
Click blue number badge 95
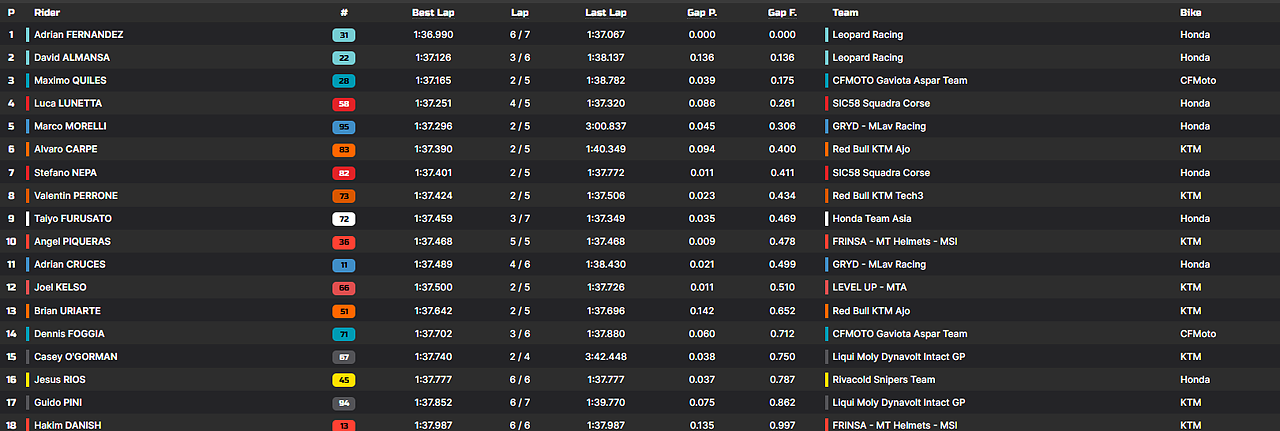click(x=344, y=127)
